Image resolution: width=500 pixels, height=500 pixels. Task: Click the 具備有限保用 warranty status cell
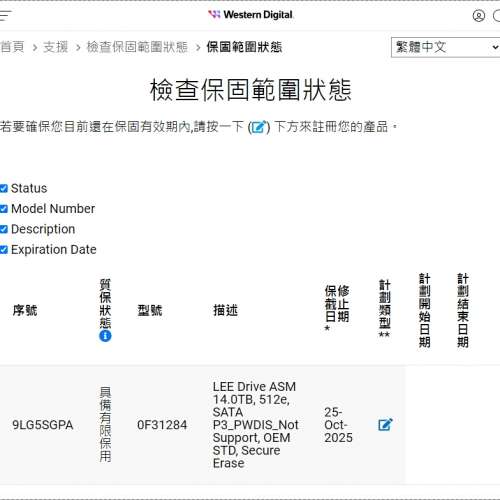pyautogui.click(x=105, y=424)
